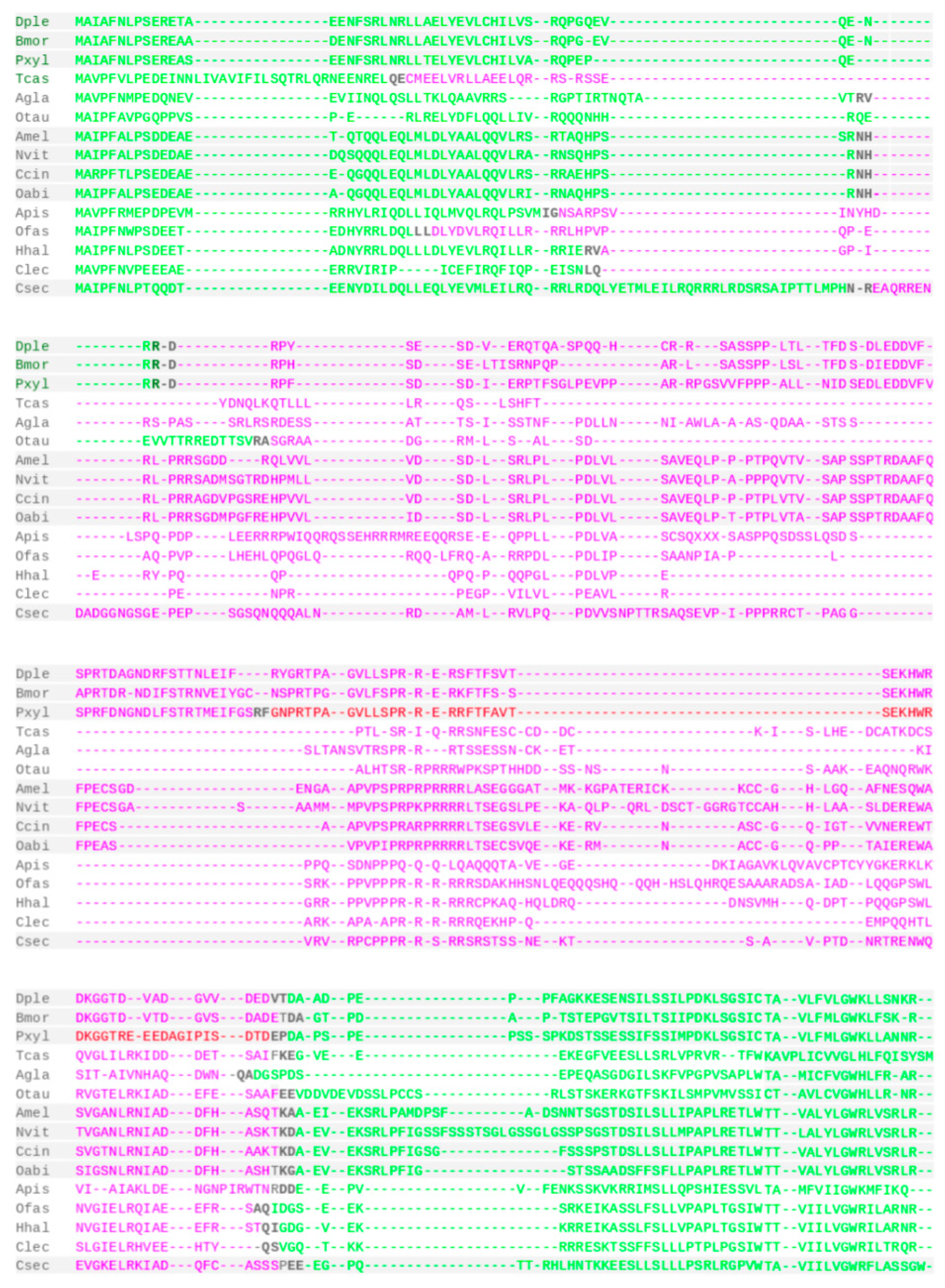Click the Nvit label in the second block

[x=32, y=479]
